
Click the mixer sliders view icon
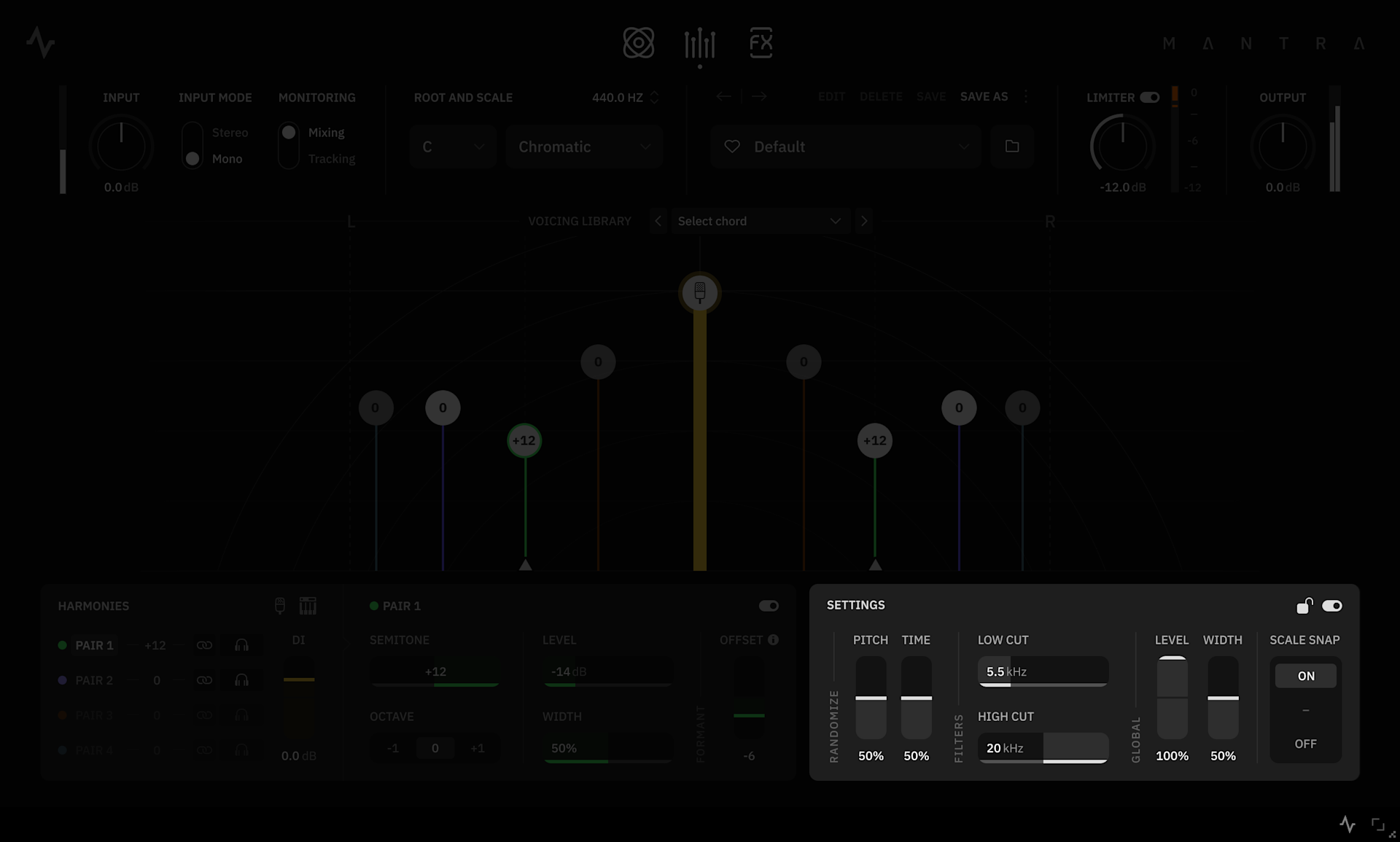pos(699,44)
